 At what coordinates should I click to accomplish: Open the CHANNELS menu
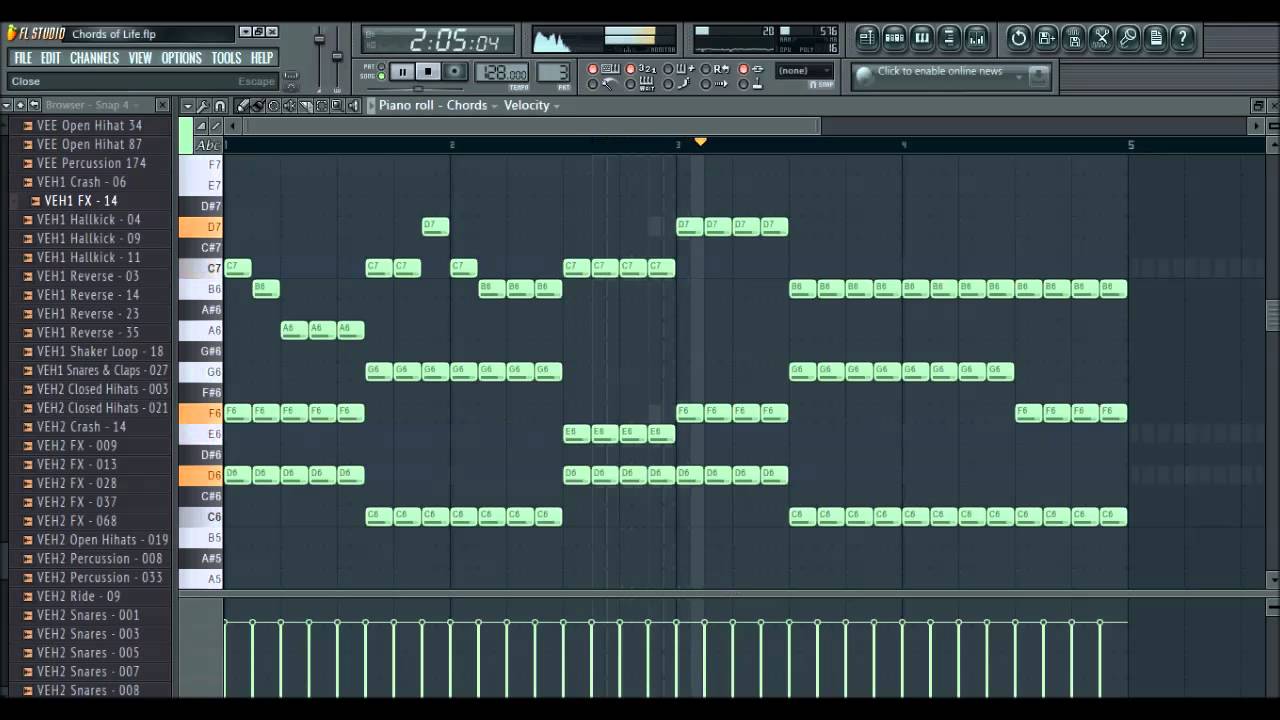(x=94, y=58)
